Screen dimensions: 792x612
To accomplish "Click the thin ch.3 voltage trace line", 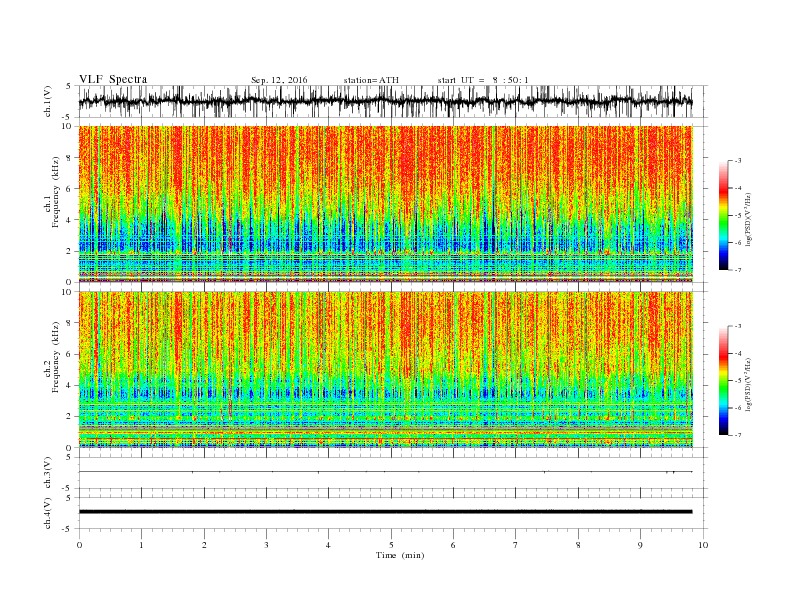I will [385, 472].
